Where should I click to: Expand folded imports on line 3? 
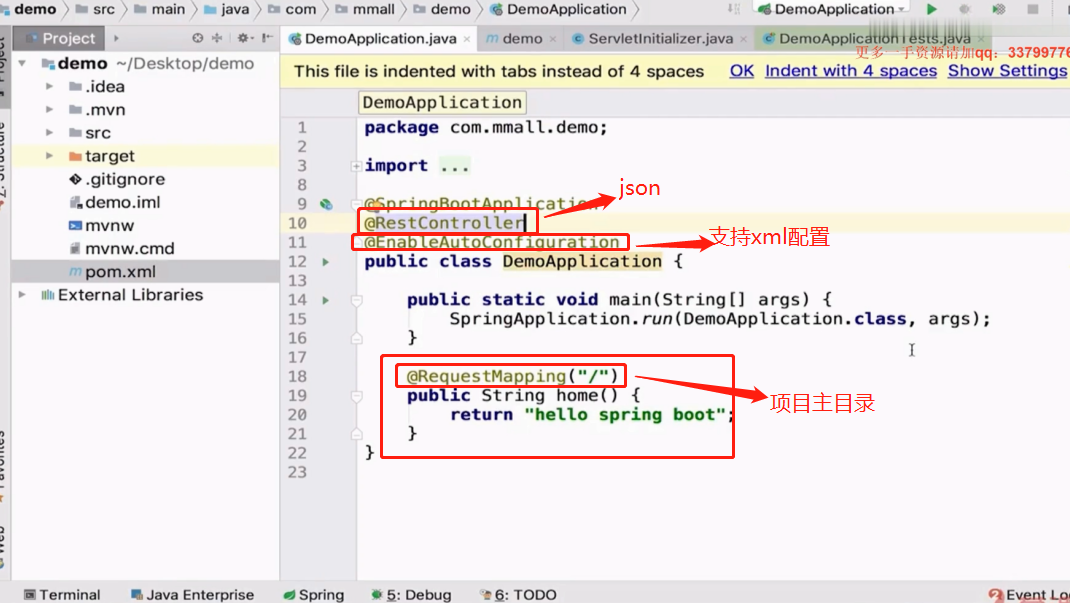356,166
